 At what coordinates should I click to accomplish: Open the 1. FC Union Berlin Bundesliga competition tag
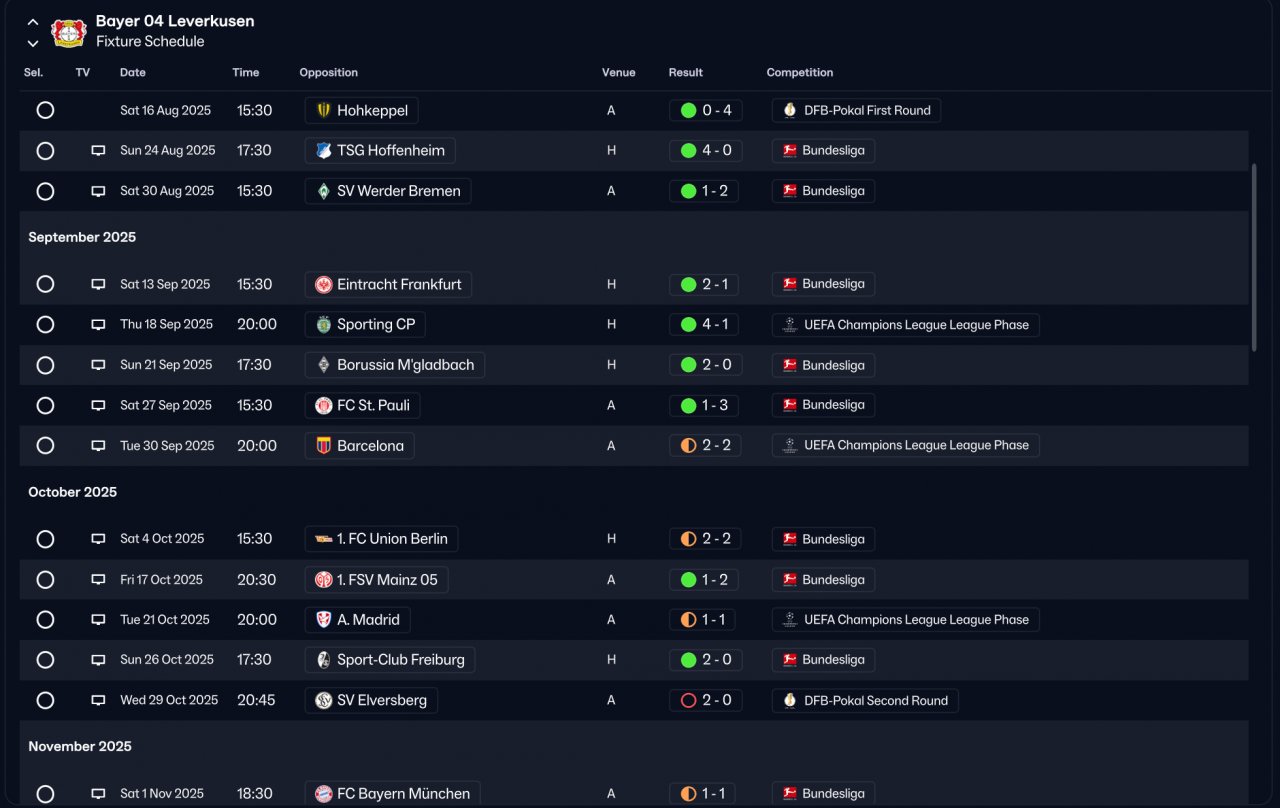tap(823, 539)
